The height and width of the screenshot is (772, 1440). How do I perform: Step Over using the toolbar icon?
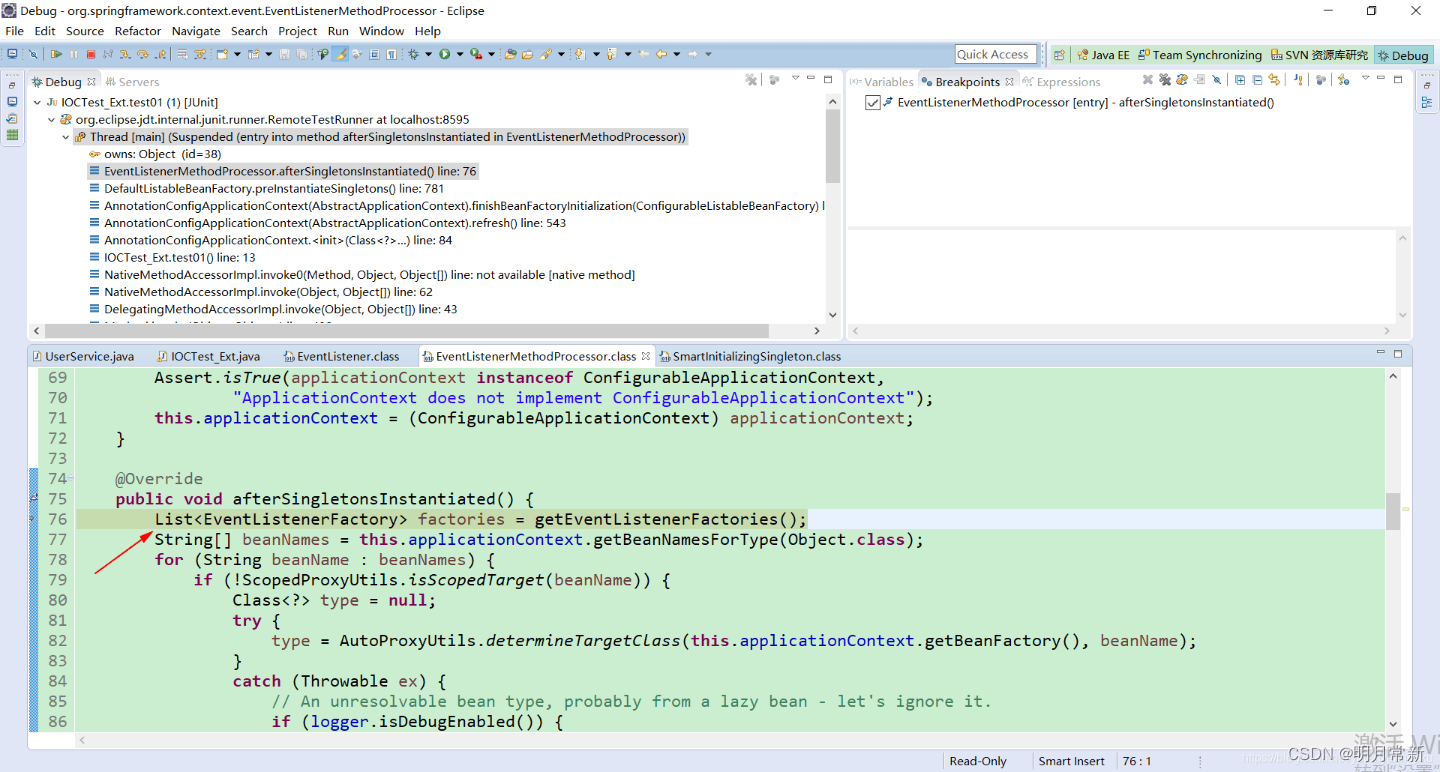pos(142,54)
